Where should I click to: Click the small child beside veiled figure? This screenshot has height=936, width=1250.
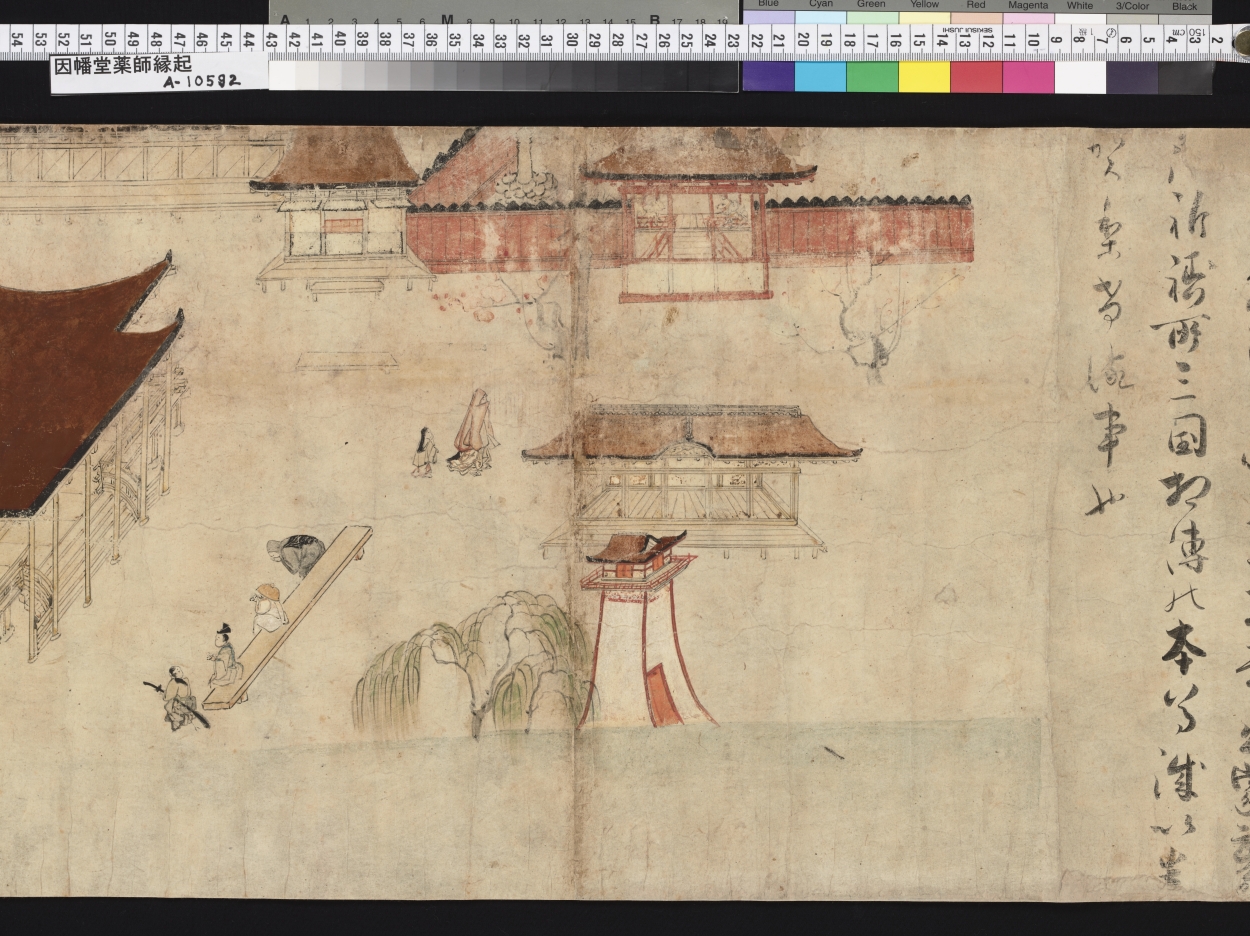click(x=426, y=451)
